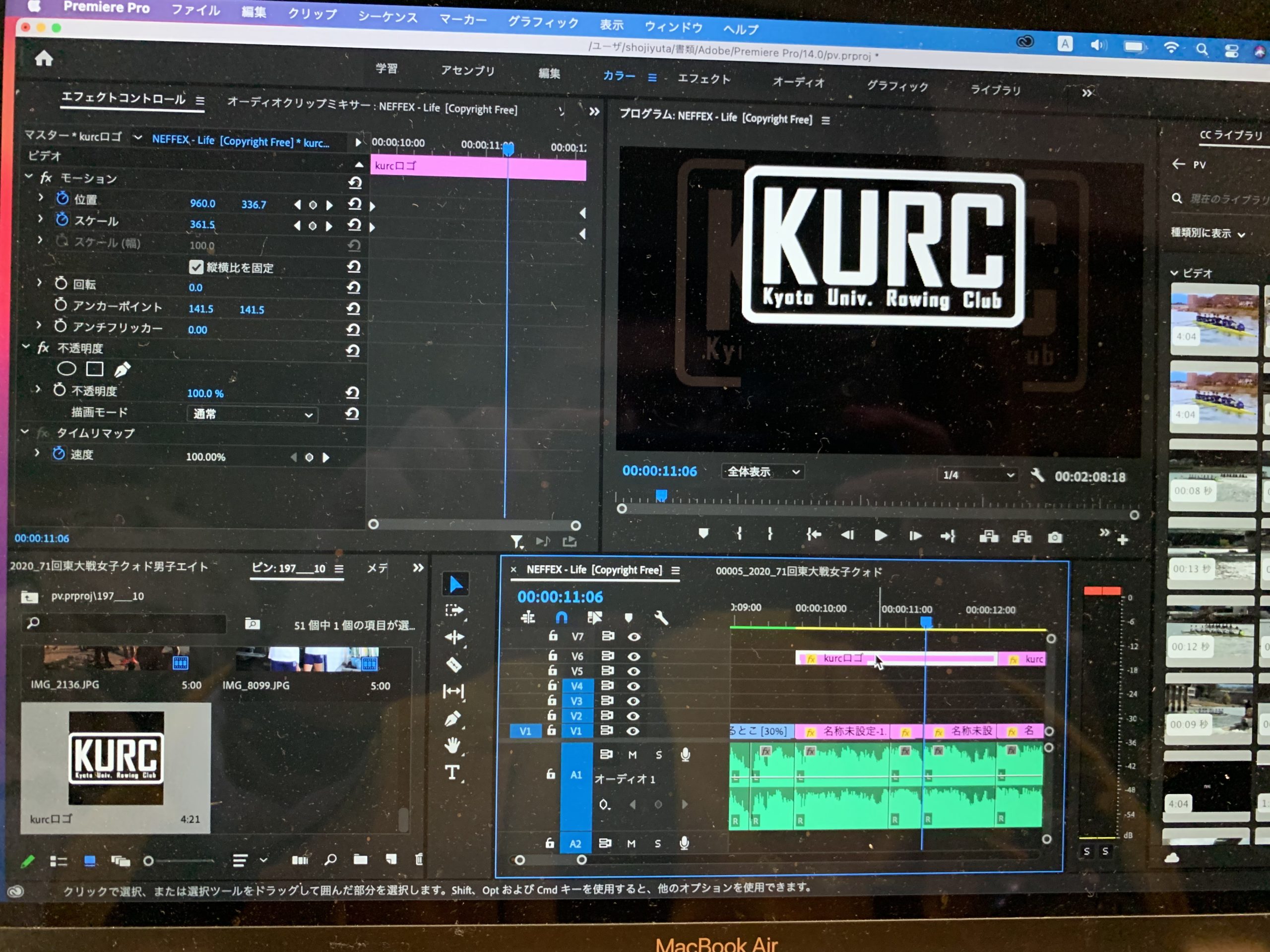Create a 4-point polygon opacity mask

pos(95,369)
